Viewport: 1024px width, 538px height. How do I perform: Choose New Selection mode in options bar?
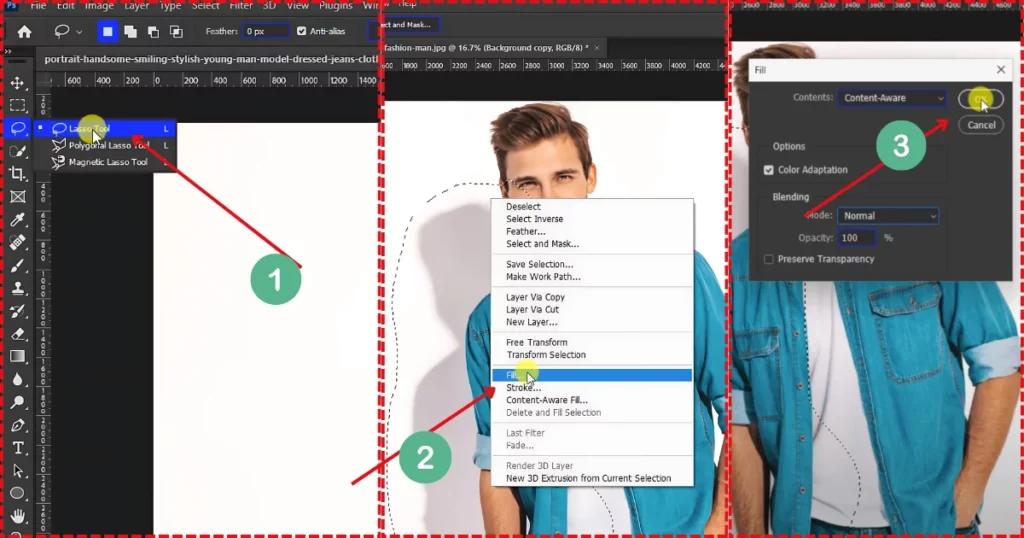(x=107, y=31)
